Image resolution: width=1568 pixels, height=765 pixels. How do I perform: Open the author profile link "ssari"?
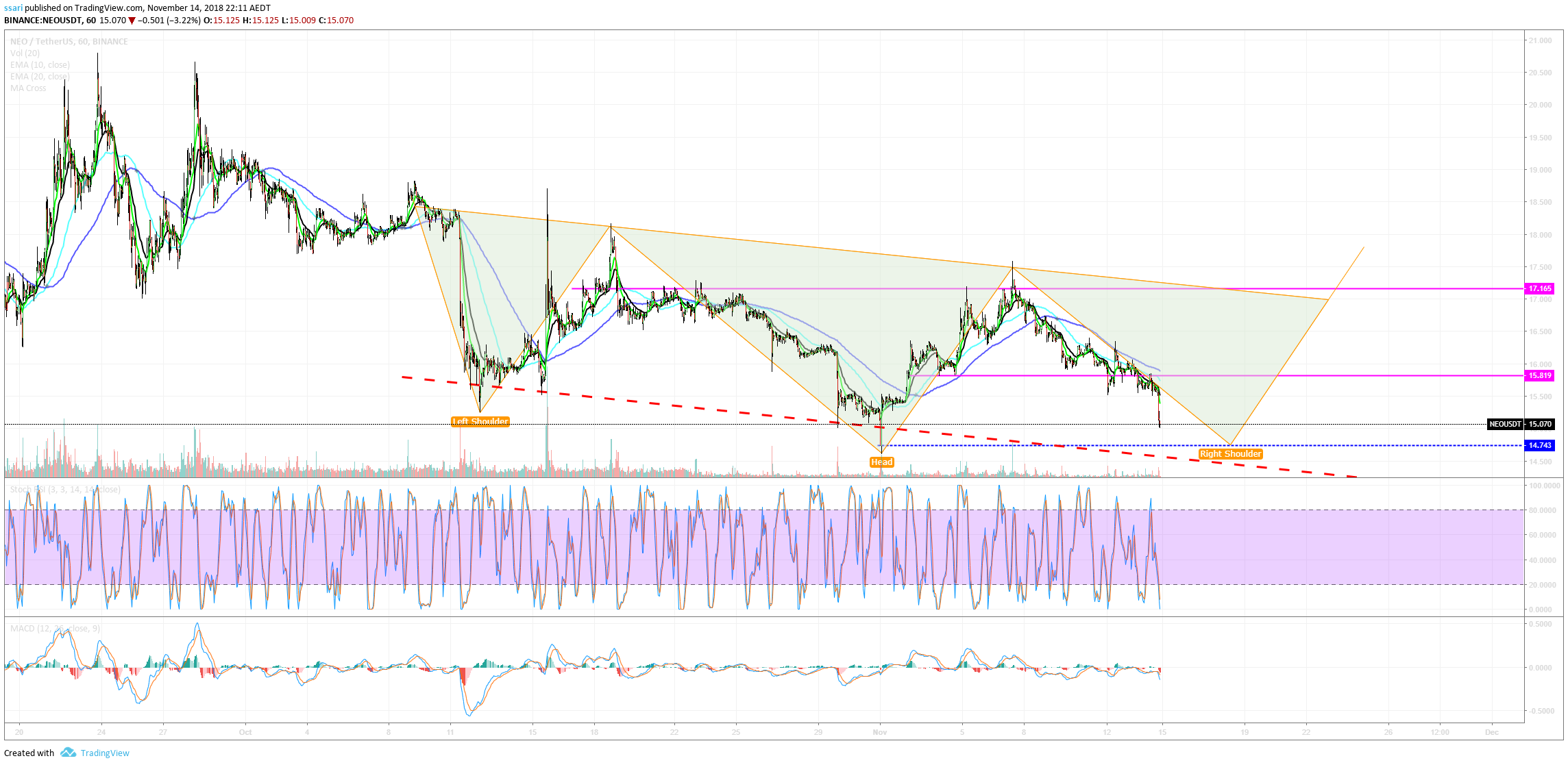coord(13,8)
